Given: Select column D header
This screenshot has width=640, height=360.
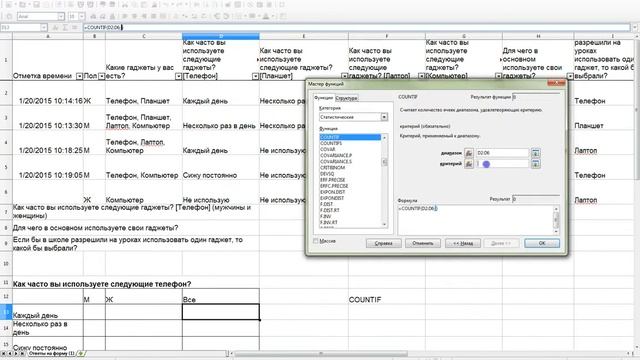Looking at the screenshot, I should coord(221,36).
